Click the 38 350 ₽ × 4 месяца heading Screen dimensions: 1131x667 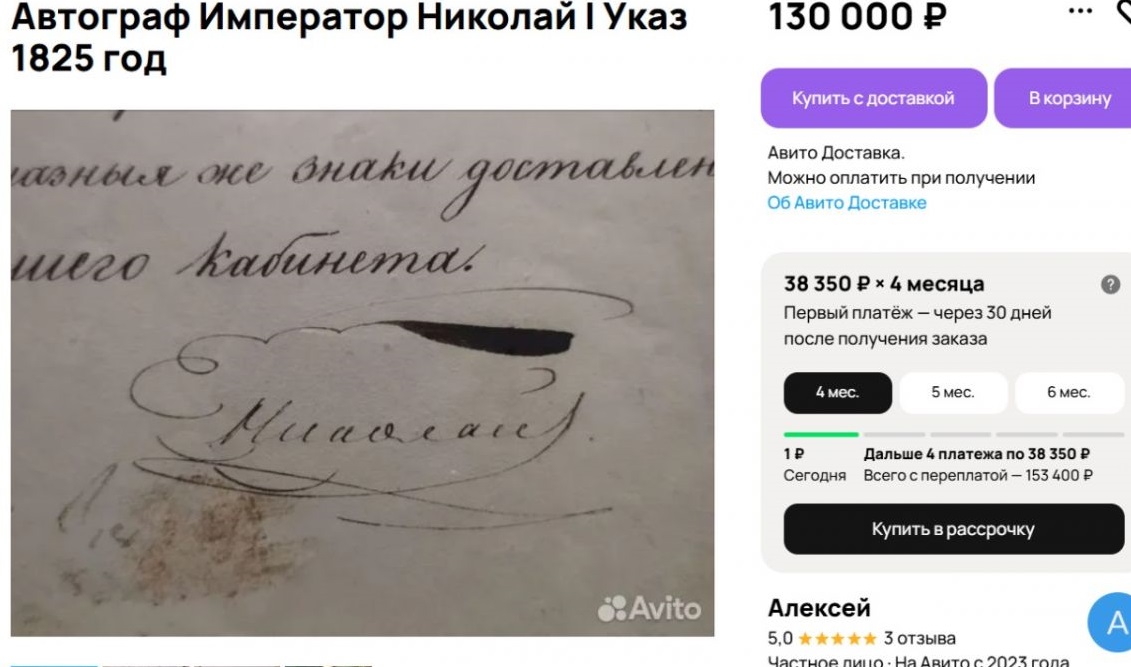(x=884, y=284)
